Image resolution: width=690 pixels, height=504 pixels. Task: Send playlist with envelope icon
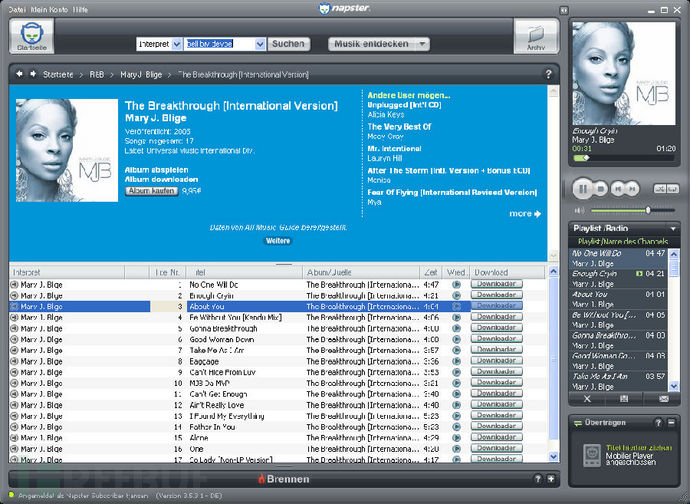click(661, 398)
